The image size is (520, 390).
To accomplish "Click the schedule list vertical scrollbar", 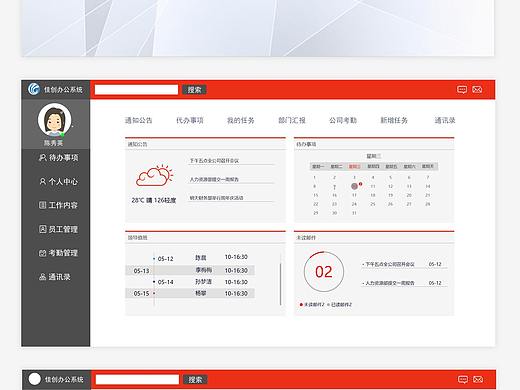I will coord(281,284).
